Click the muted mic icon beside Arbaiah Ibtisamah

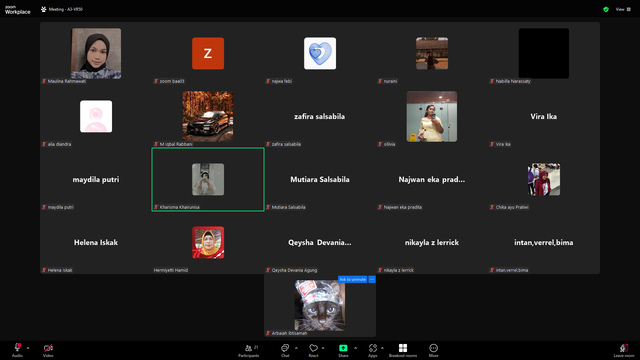pyautogui.click(x=268, y=333)
